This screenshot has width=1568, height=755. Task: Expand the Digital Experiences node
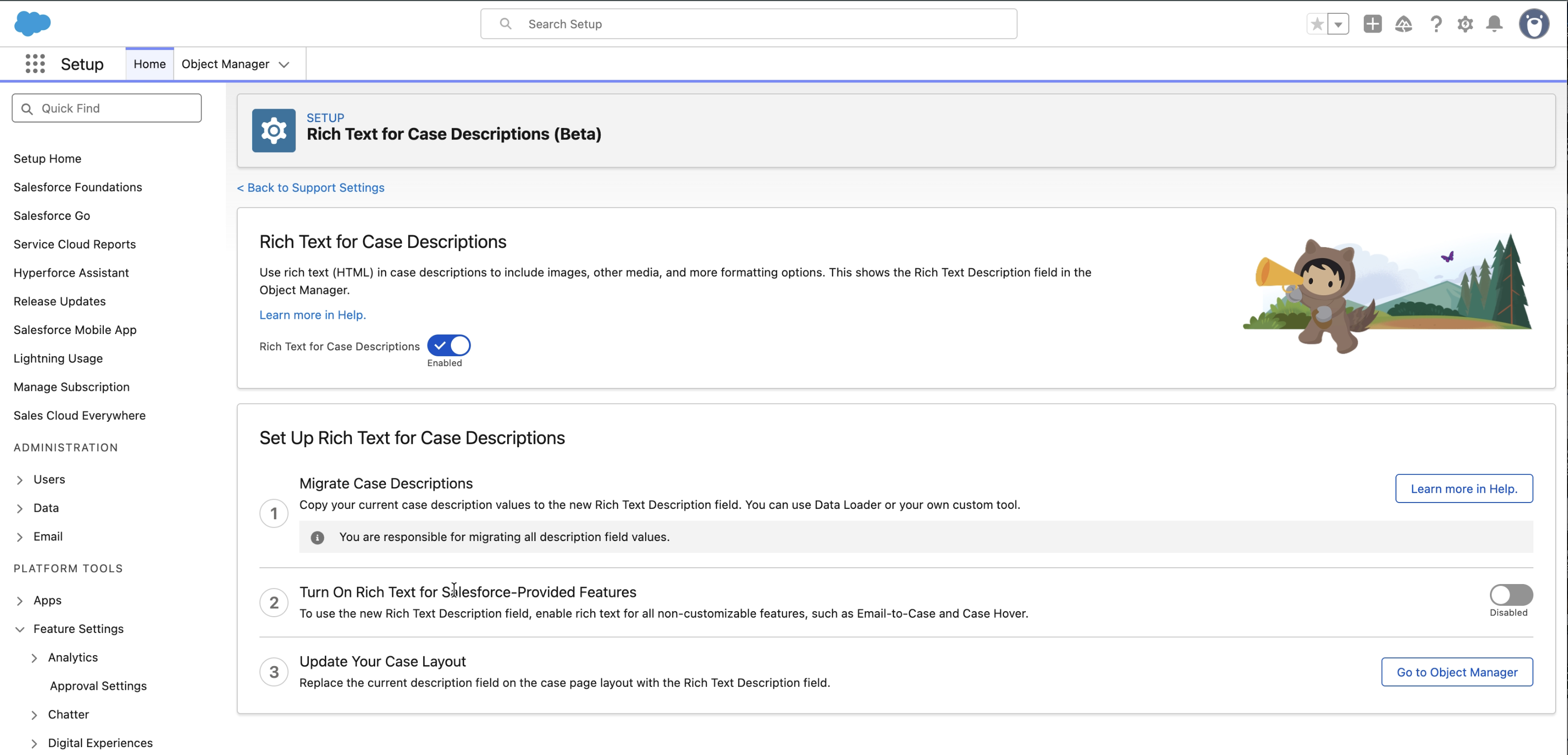click(34, 744)
